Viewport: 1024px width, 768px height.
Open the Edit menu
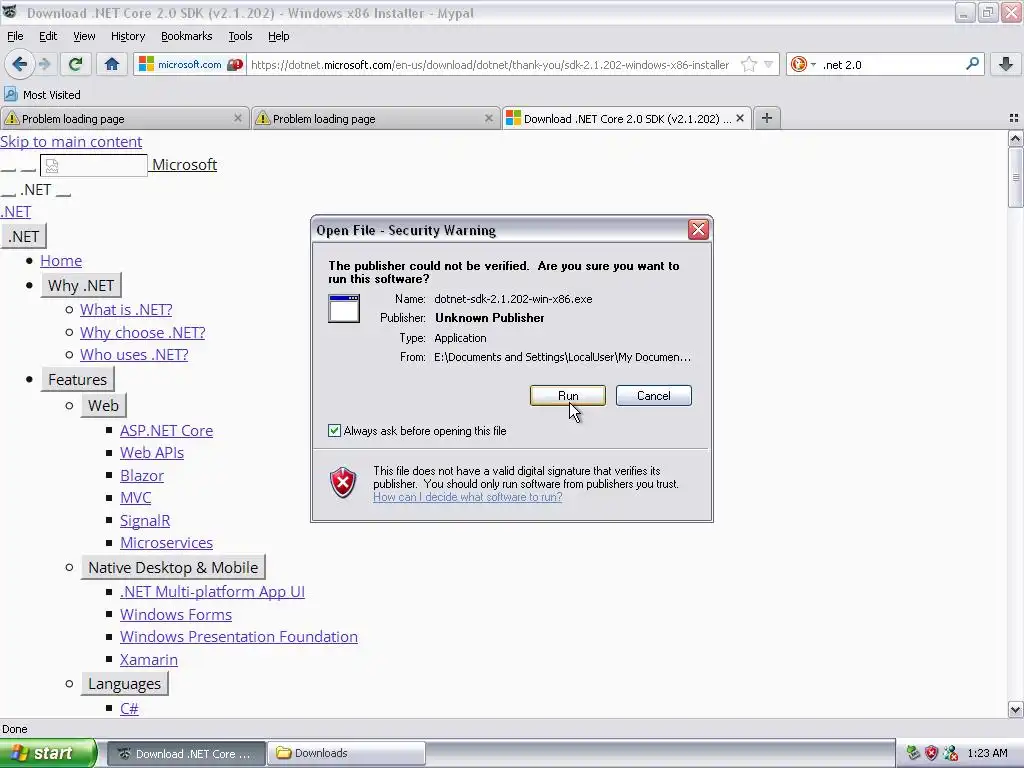pos(48,36)
